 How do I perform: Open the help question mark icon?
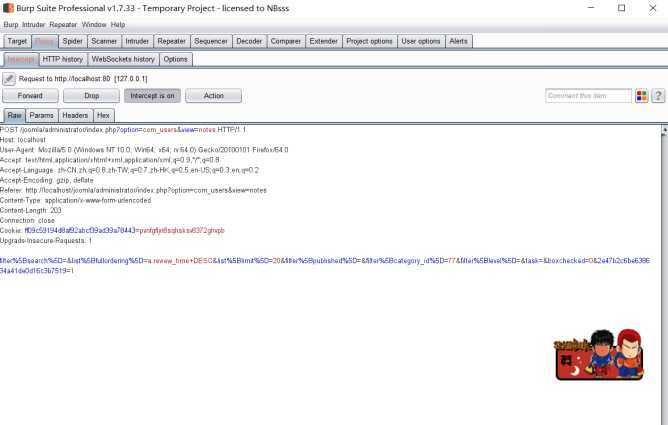pyautogui.click(x=658, y=96)
